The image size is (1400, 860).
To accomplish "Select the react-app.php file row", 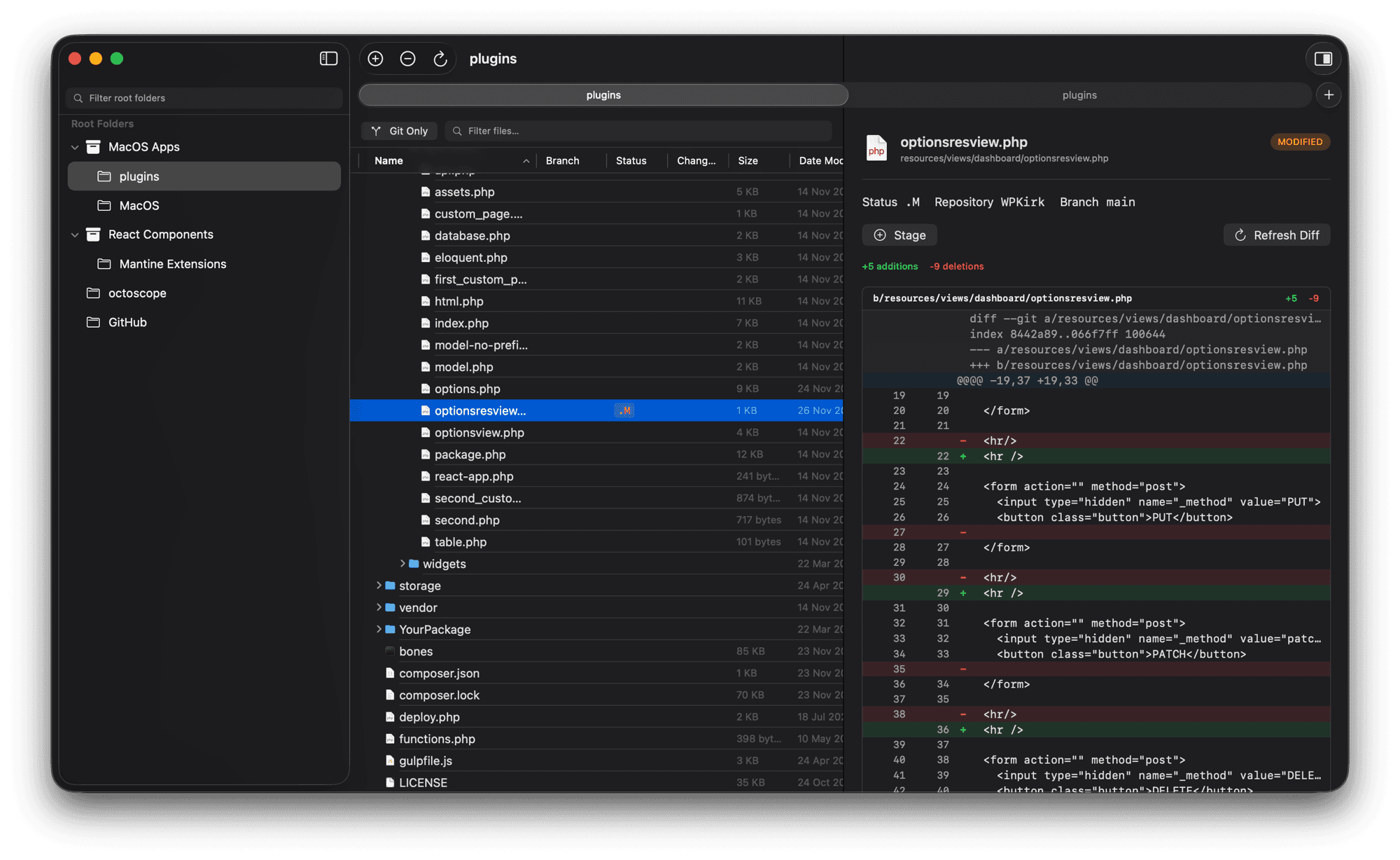I will (596, 476).
